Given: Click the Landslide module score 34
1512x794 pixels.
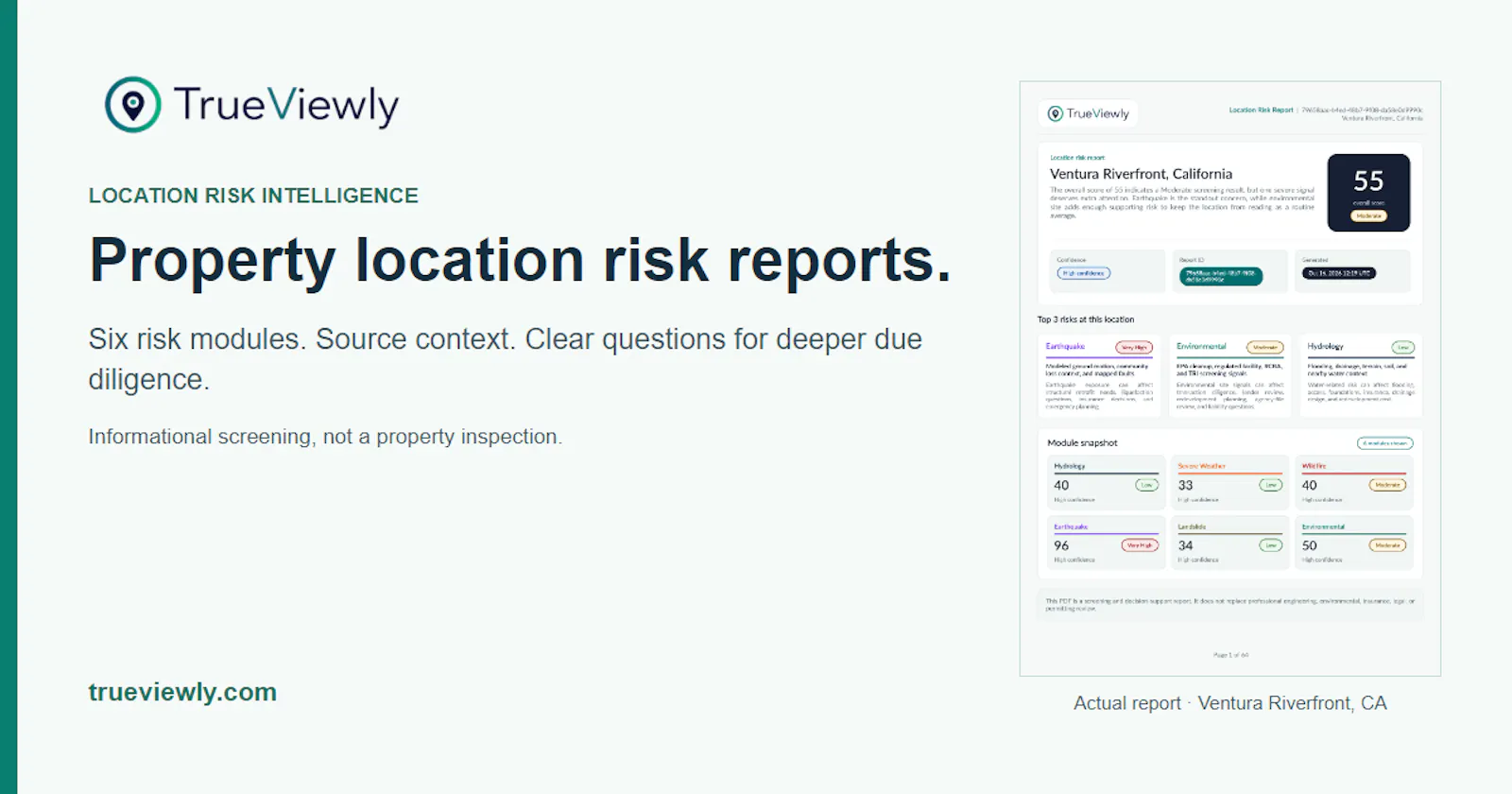Looking at the screenshot, I should coord(1185,545).
